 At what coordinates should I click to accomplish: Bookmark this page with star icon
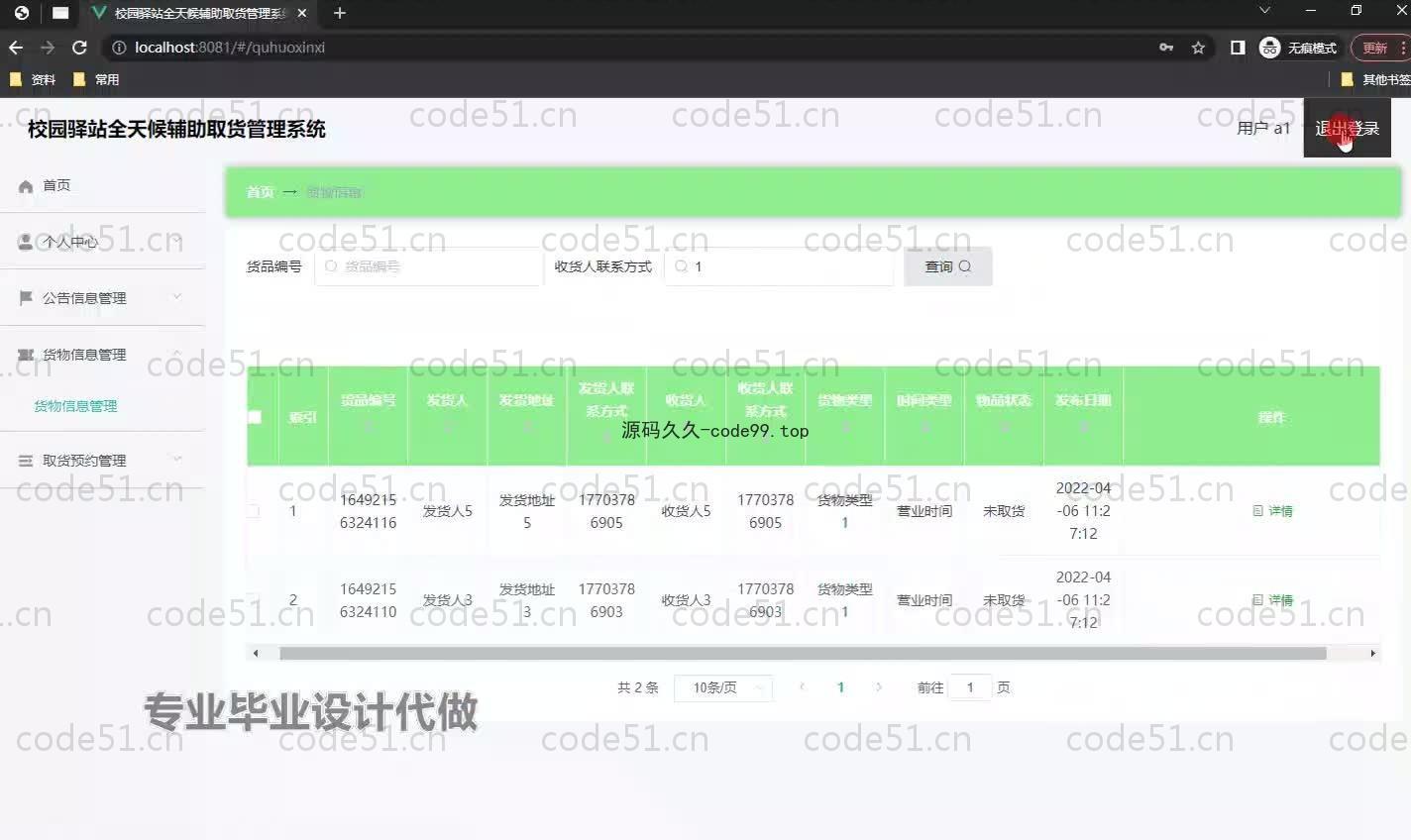pyautogui.click(x=1198, y=48)
